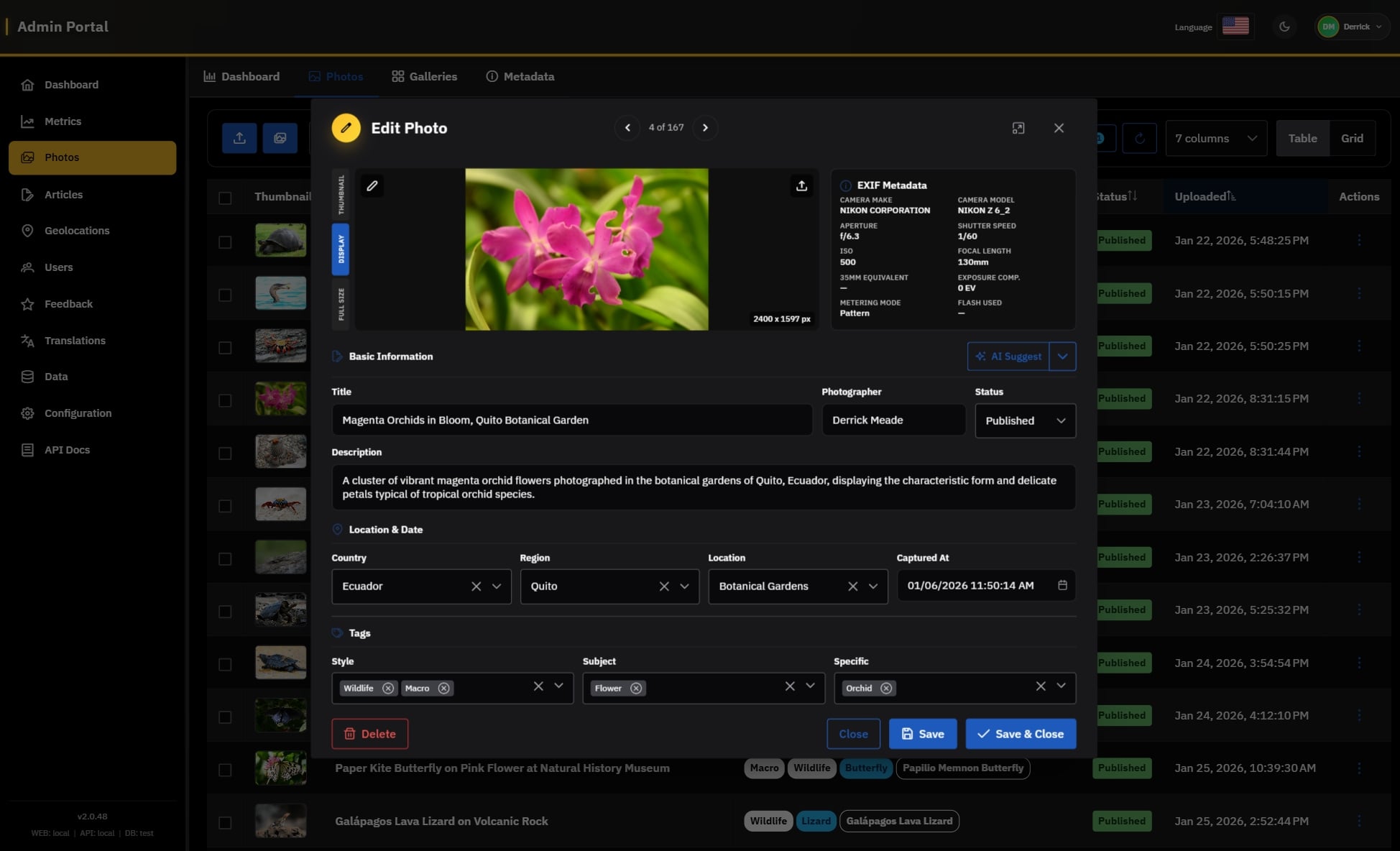Click the image gallery toolbar icon

tap(280, 138)
